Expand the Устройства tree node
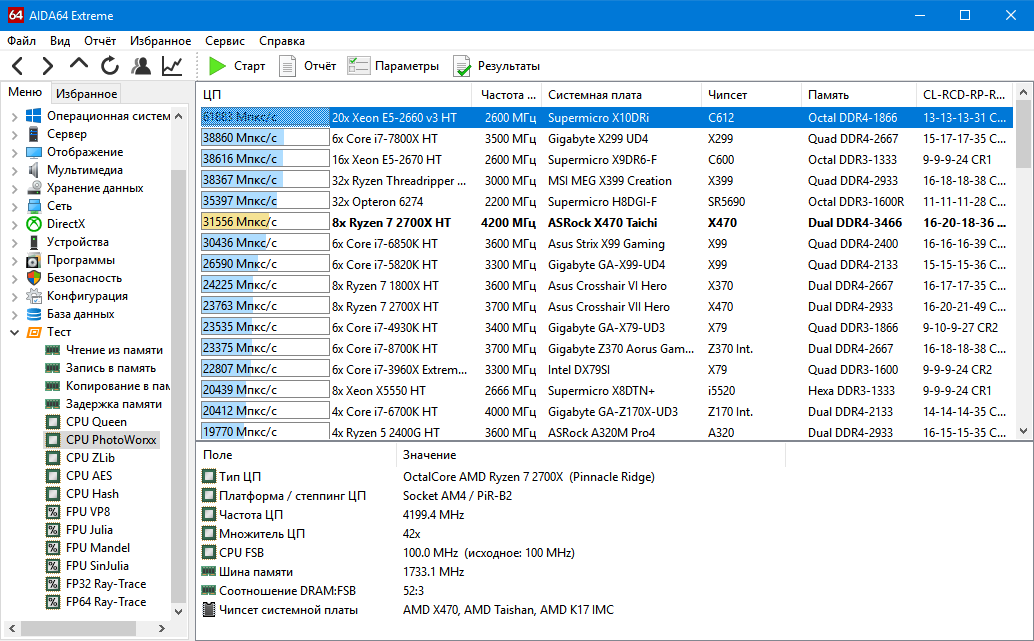This screenshot has width=1034, height=641. point(15,243)
